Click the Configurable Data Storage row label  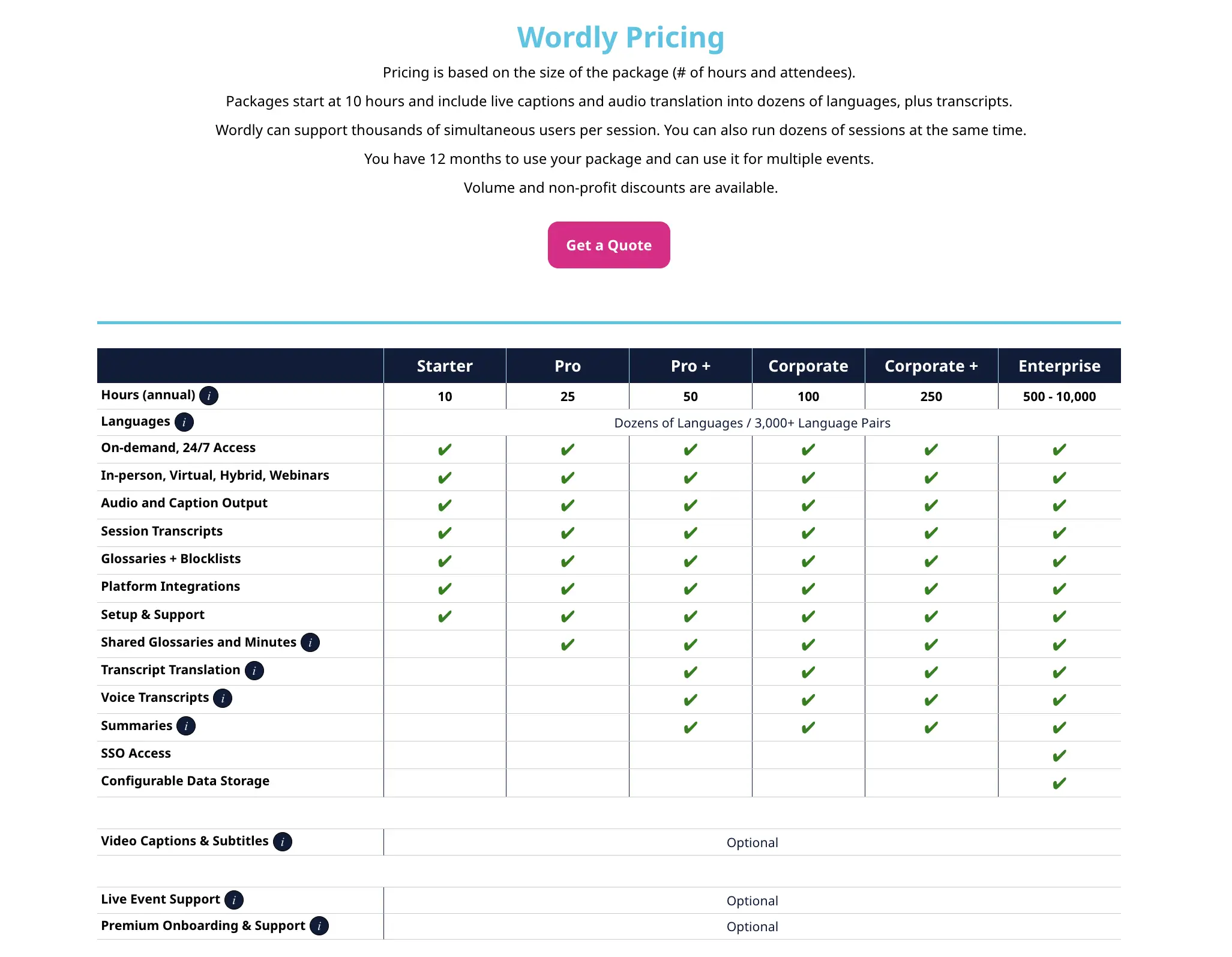coord(185,780)
